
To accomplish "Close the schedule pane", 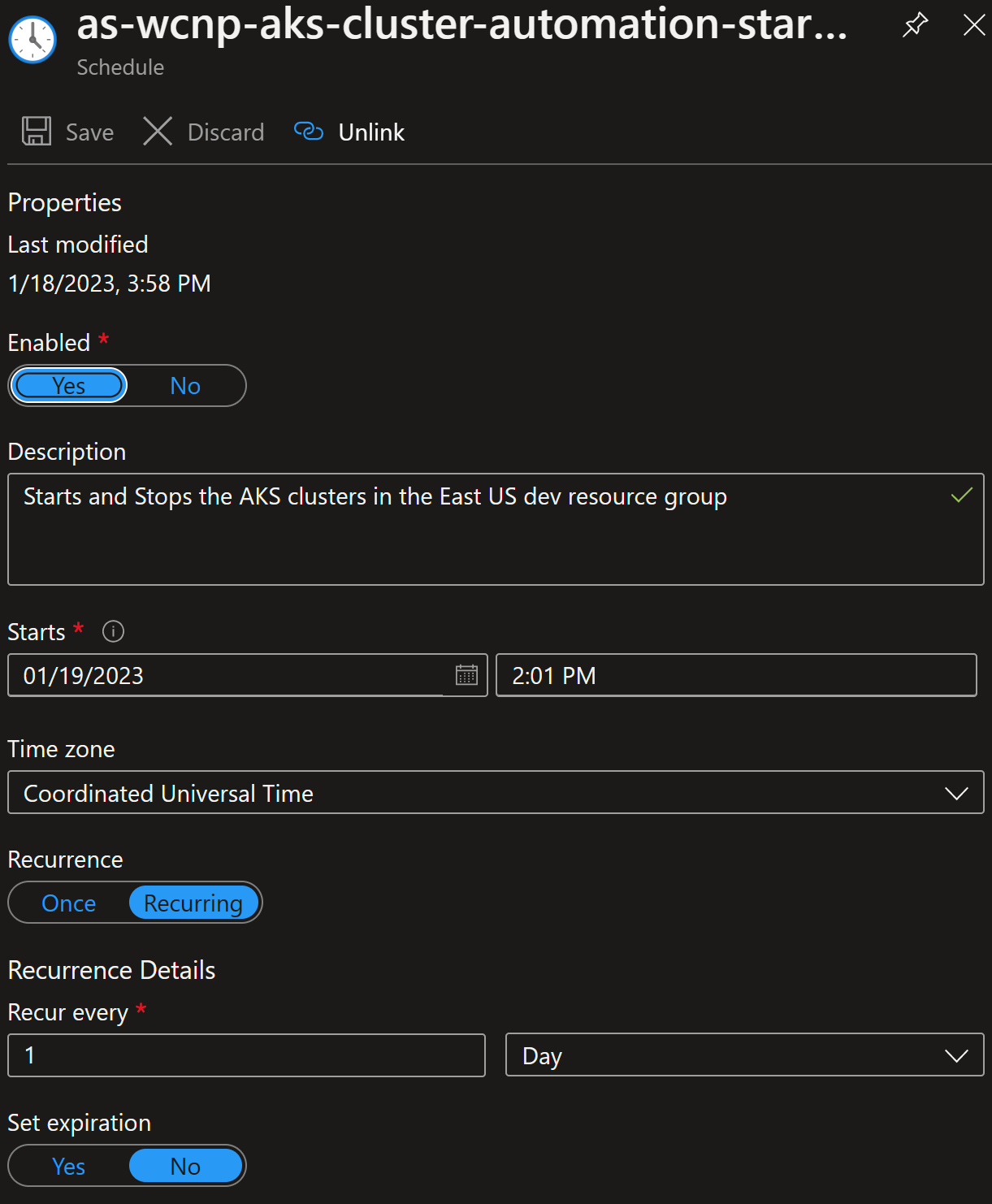I will 973,25.
